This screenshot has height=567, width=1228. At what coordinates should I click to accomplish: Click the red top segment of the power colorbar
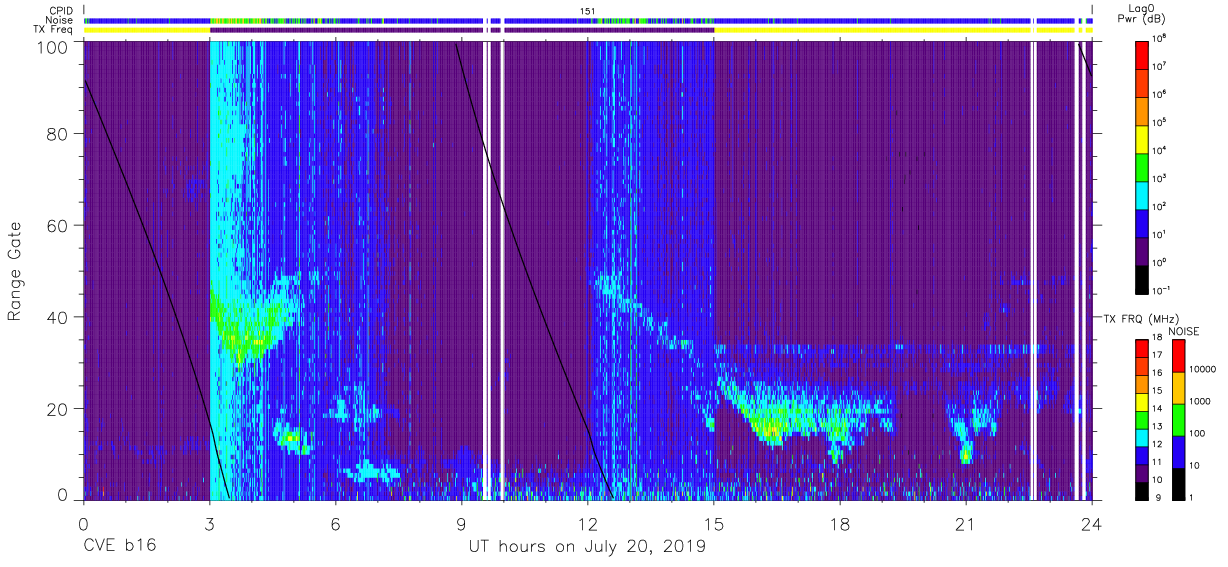(x=1144, y=54)
